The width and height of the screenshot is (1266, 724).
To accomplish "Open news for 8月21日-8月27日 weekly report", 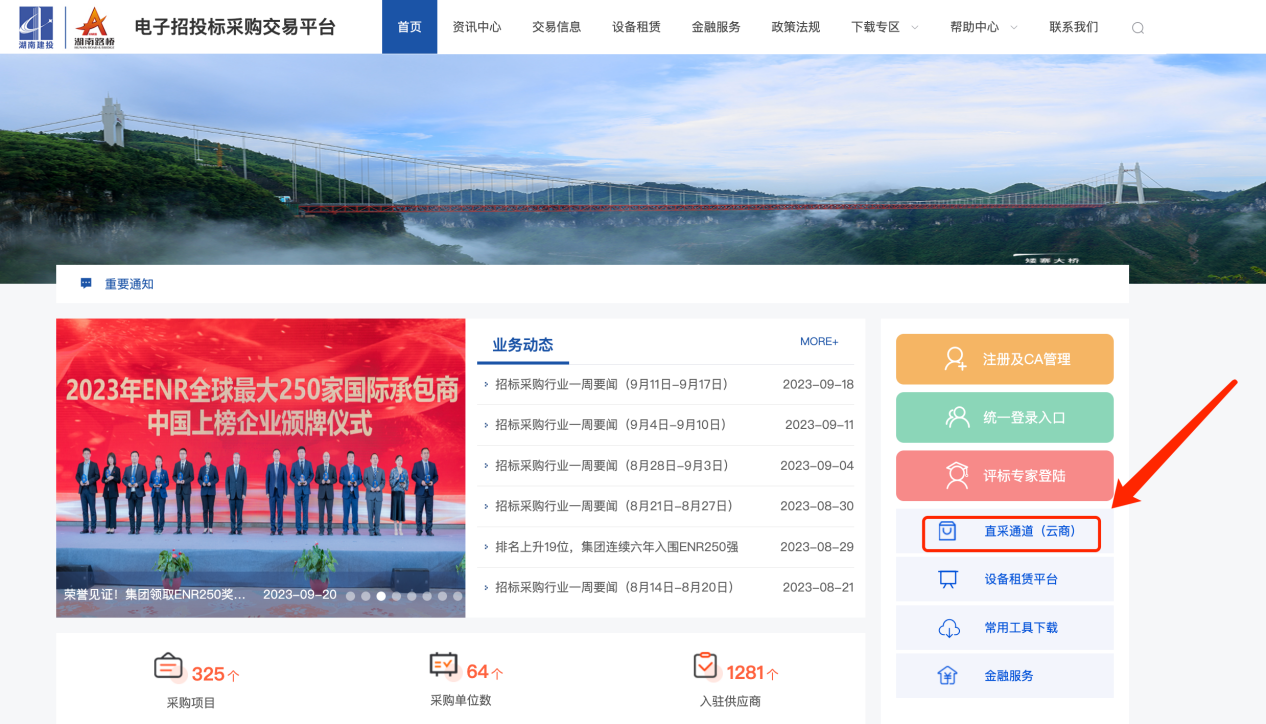I will point(614,506).
